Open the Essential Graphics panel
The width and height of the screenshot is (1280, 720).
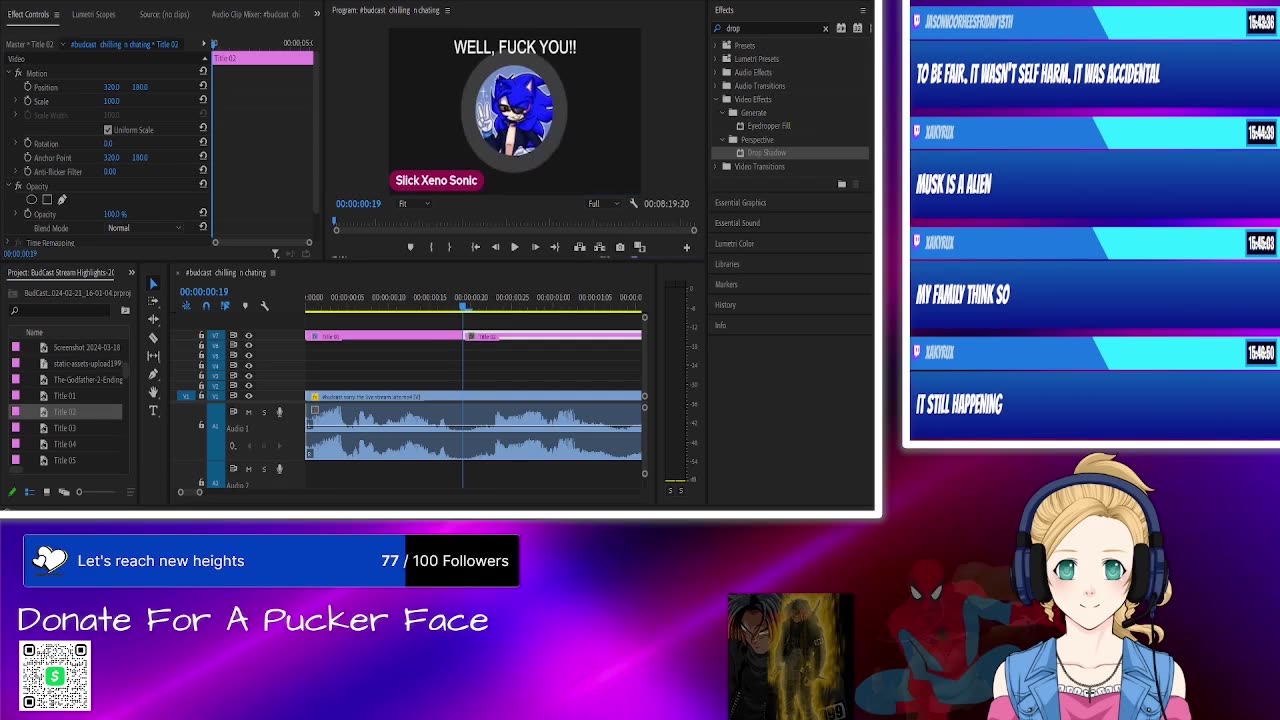[740, 203]
